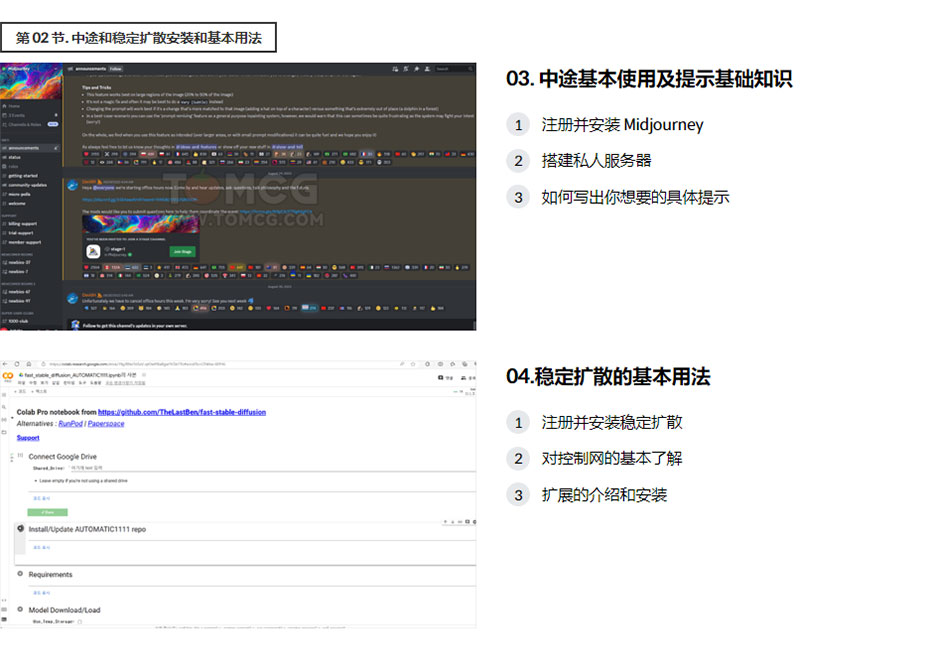This screenshot has height=652, width=930.
Task: Click the text "注册并安装 Midjourney"
Action: pos(622,125)
